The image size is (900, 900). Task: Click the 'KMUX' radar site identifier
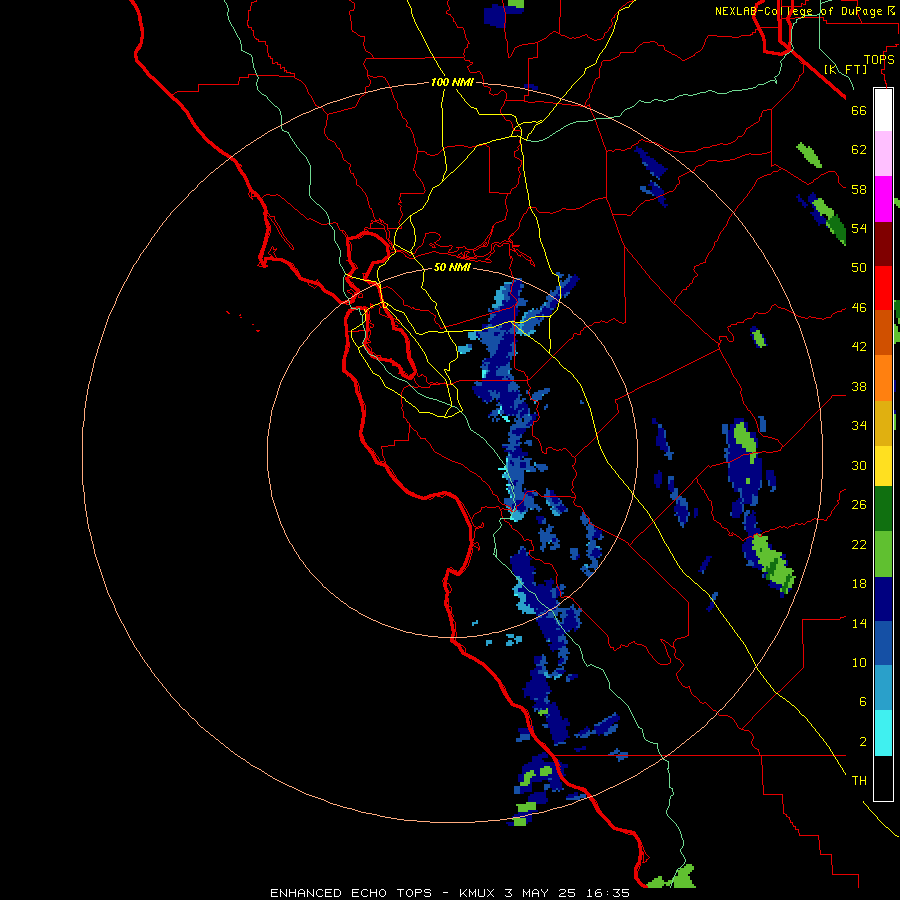476,893
